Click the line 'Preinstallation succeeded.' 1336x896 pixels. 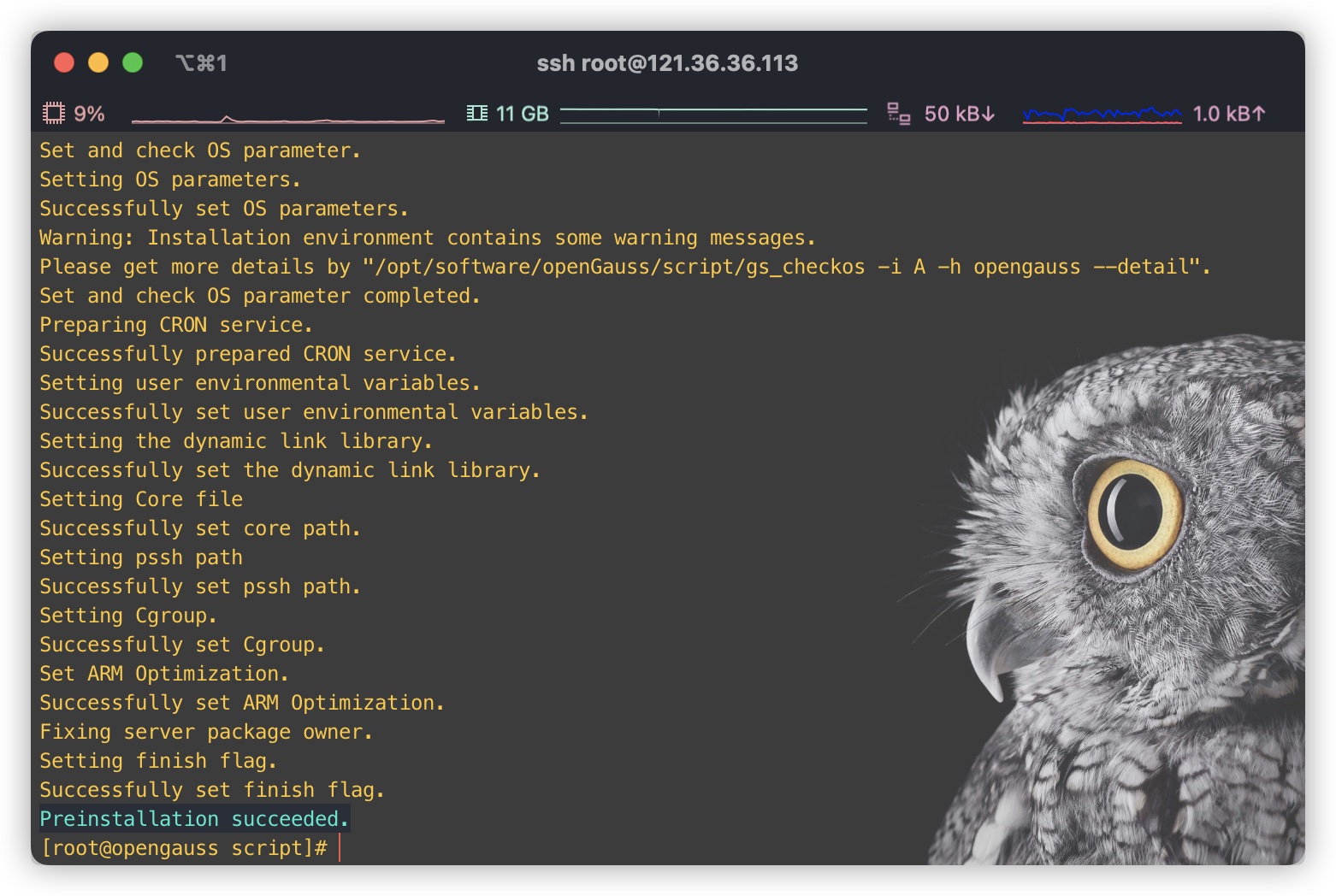194,819
